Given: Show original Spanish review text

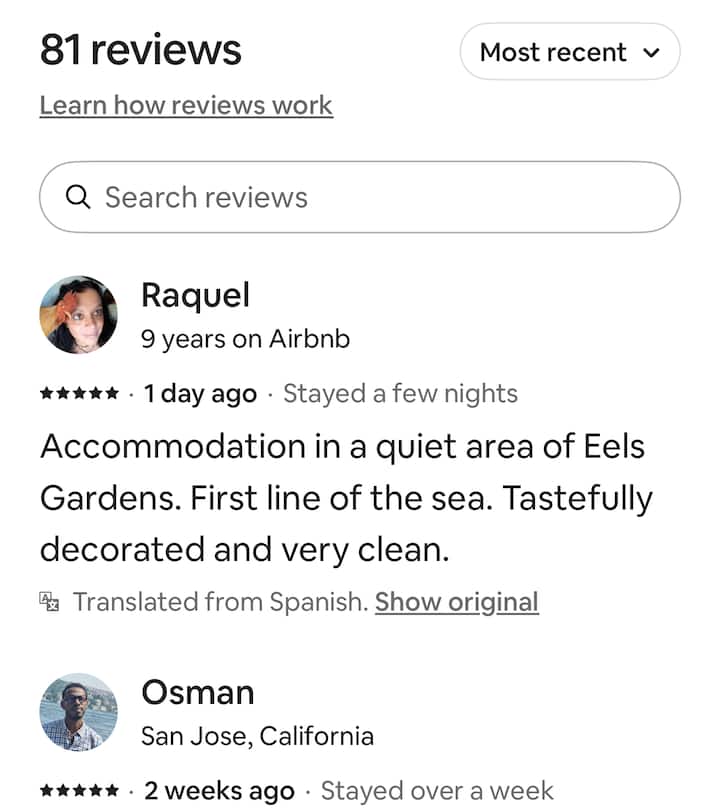Looking at the screenshot, I should [x=456, y=602].
